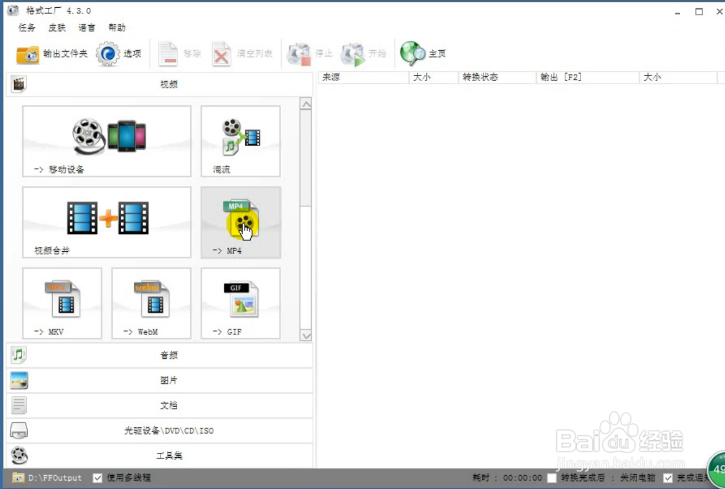Pick the -> GIF conversion tile
Image resolution: width=725 pixels, height=489 pixels.
click(x=240, y=303)
